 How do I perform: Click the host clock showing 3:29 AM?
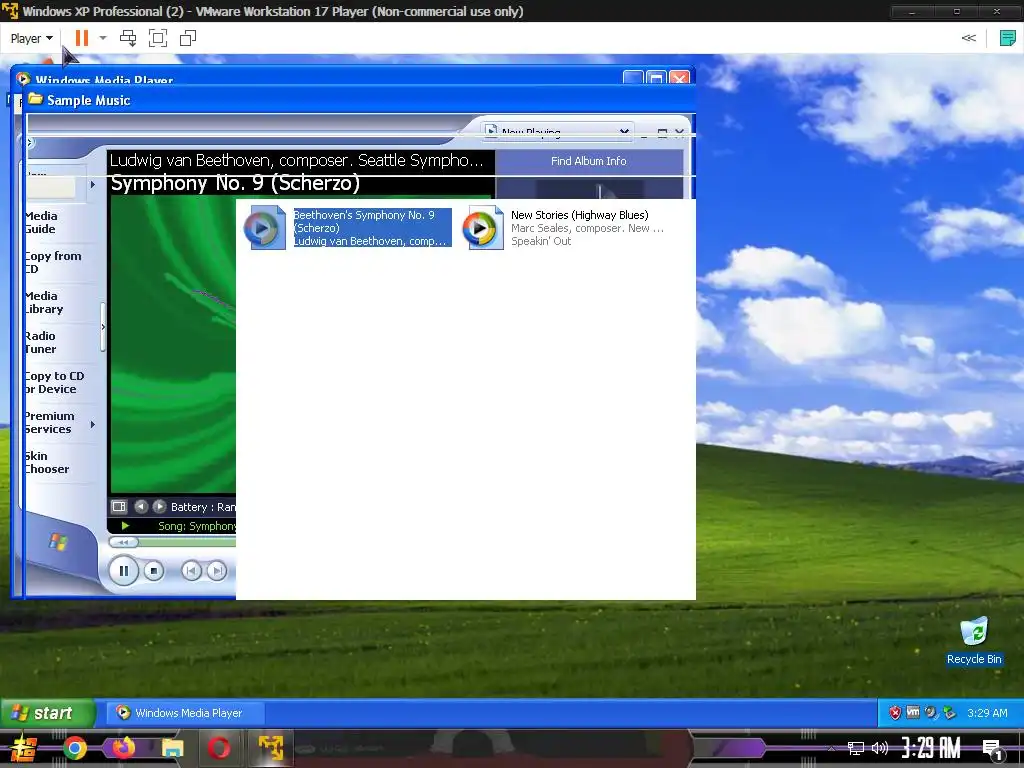click(x=931, y=748)
